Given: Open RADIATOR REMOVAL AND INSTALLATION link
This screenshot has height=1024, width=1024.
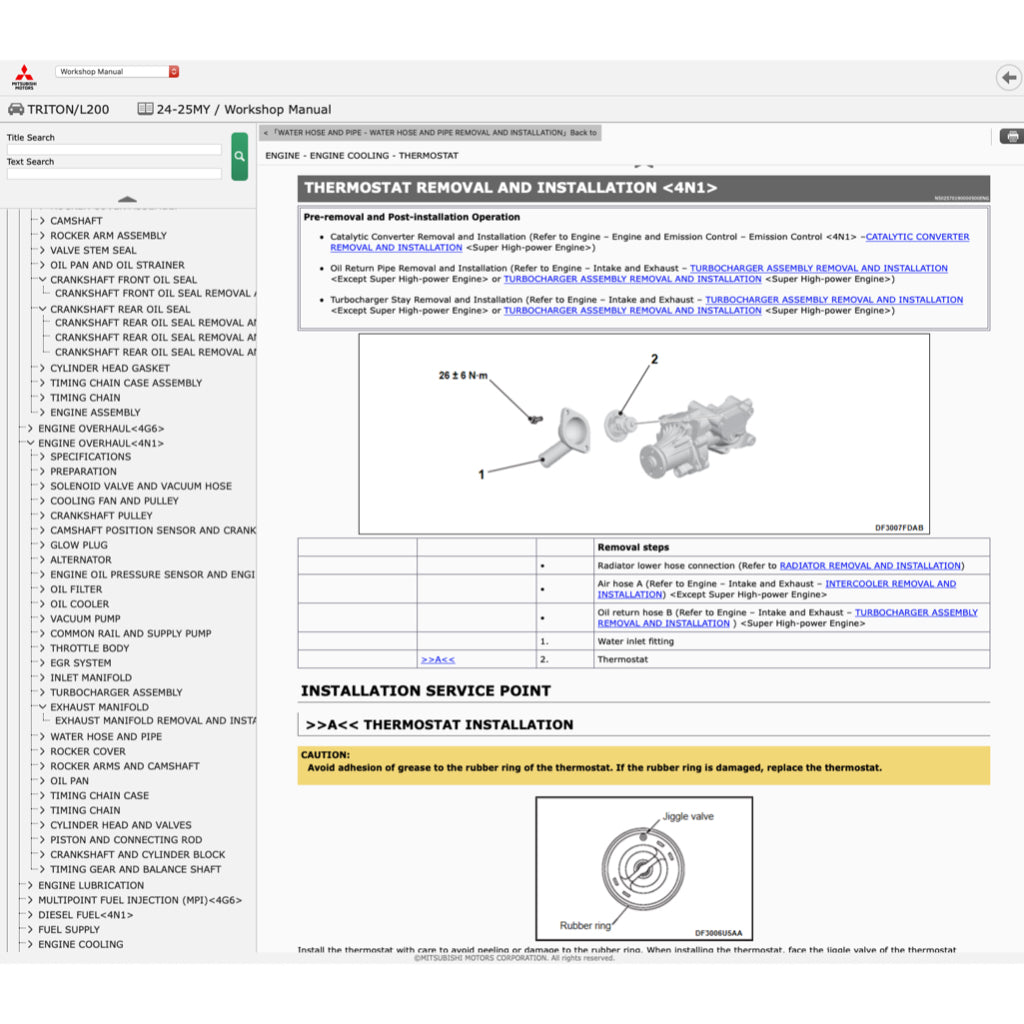Looking at the screenshot, I should [869, 566].
